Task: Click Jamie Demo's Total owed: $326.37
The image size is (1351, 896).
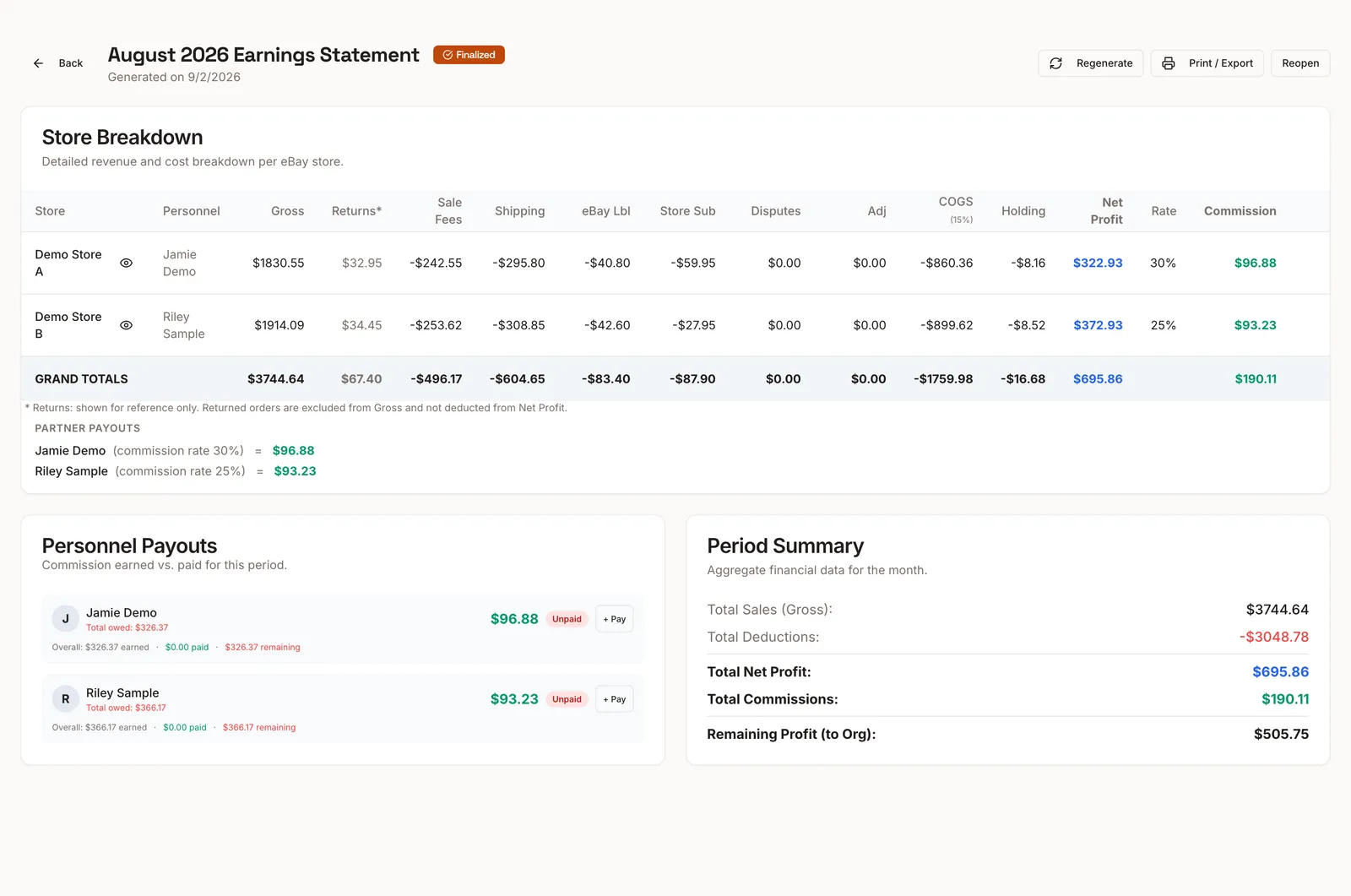Action: [127, 627]
